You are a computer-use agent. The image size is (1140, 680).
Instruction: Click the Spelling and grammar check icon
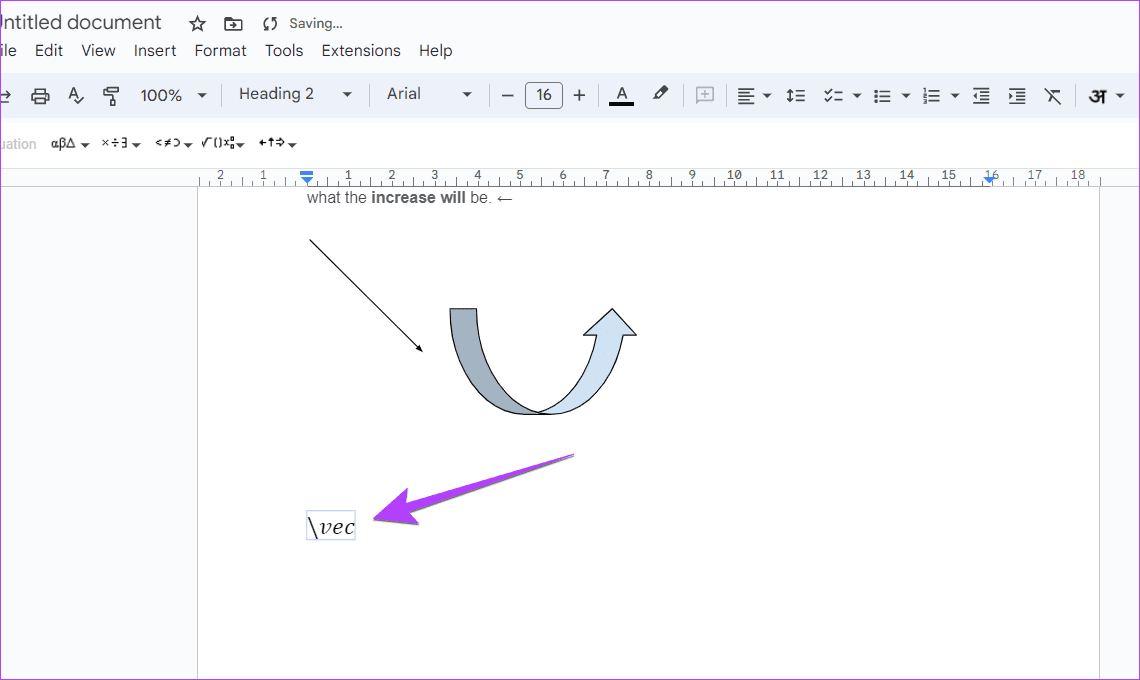(76, 95)
